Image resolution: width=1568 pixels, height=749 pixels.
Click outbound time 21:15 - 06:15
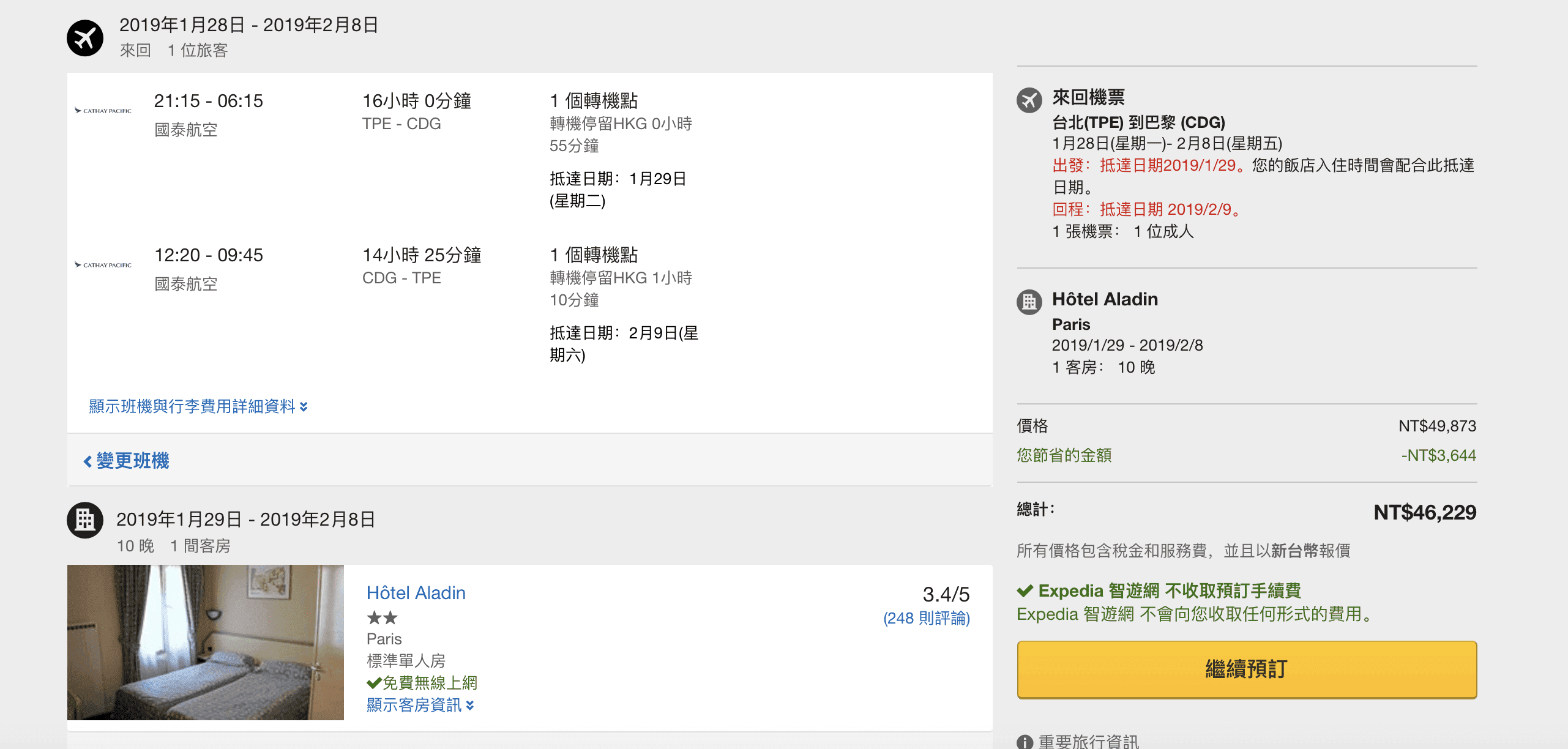[209, 101]
